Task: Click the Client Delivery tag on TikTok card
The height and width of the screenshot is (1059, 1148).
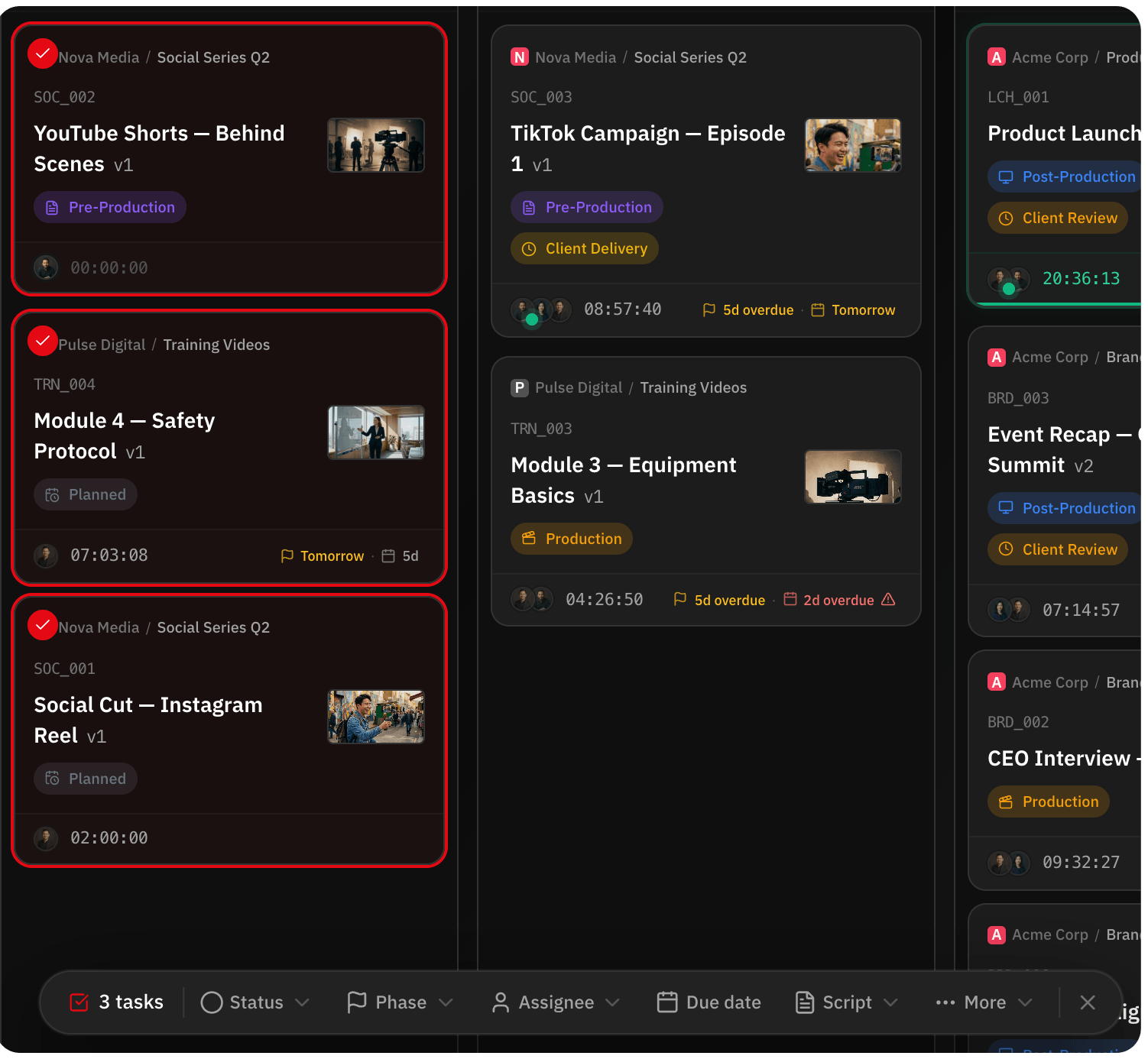Action: tap(585, 248)
